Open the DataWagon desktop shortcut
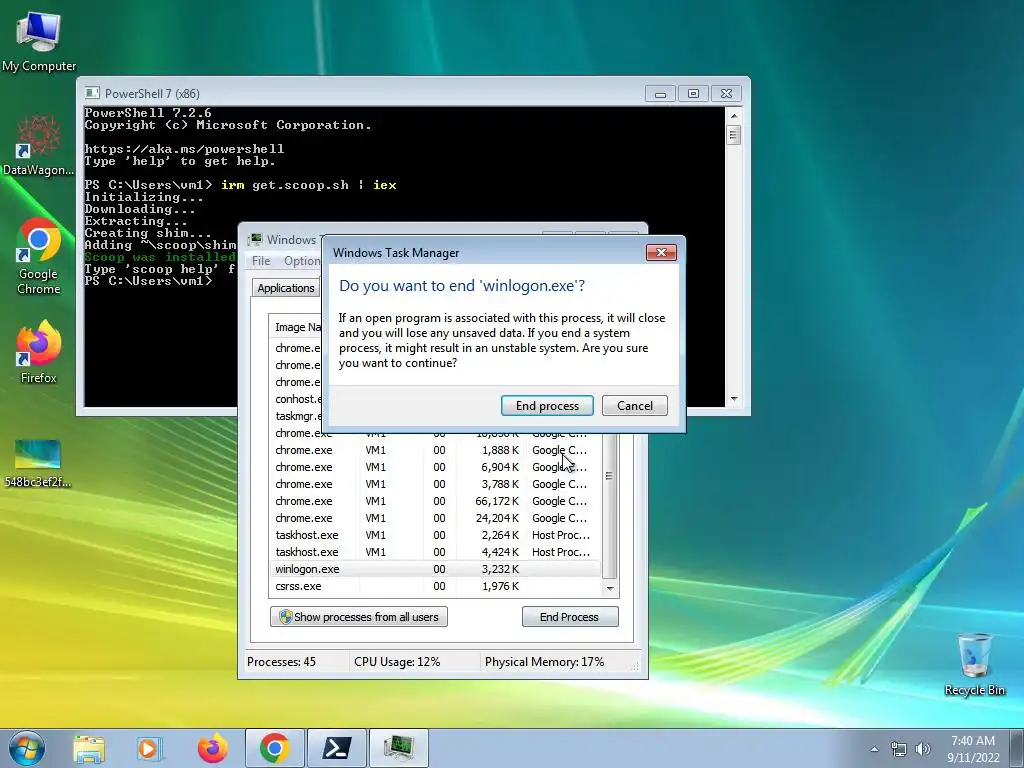 (39, 146)
